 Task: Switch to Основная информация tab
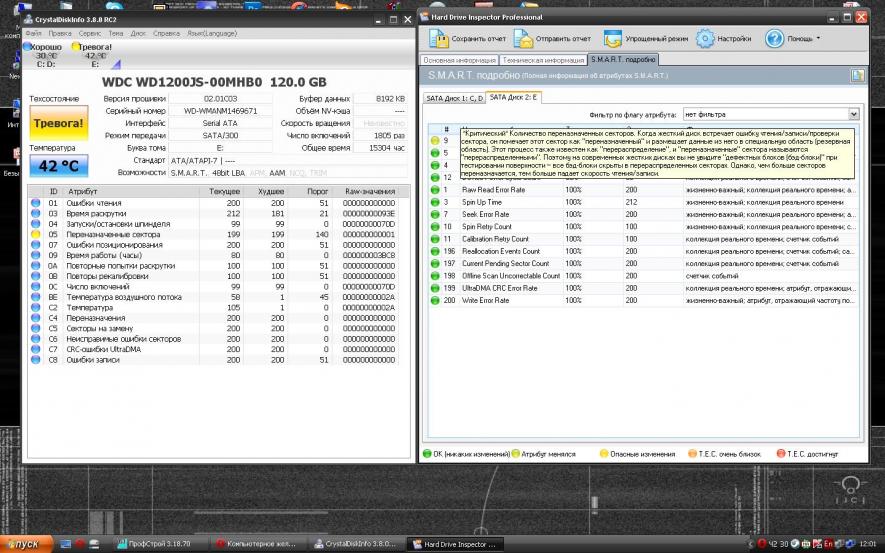(x=459, y=60)
